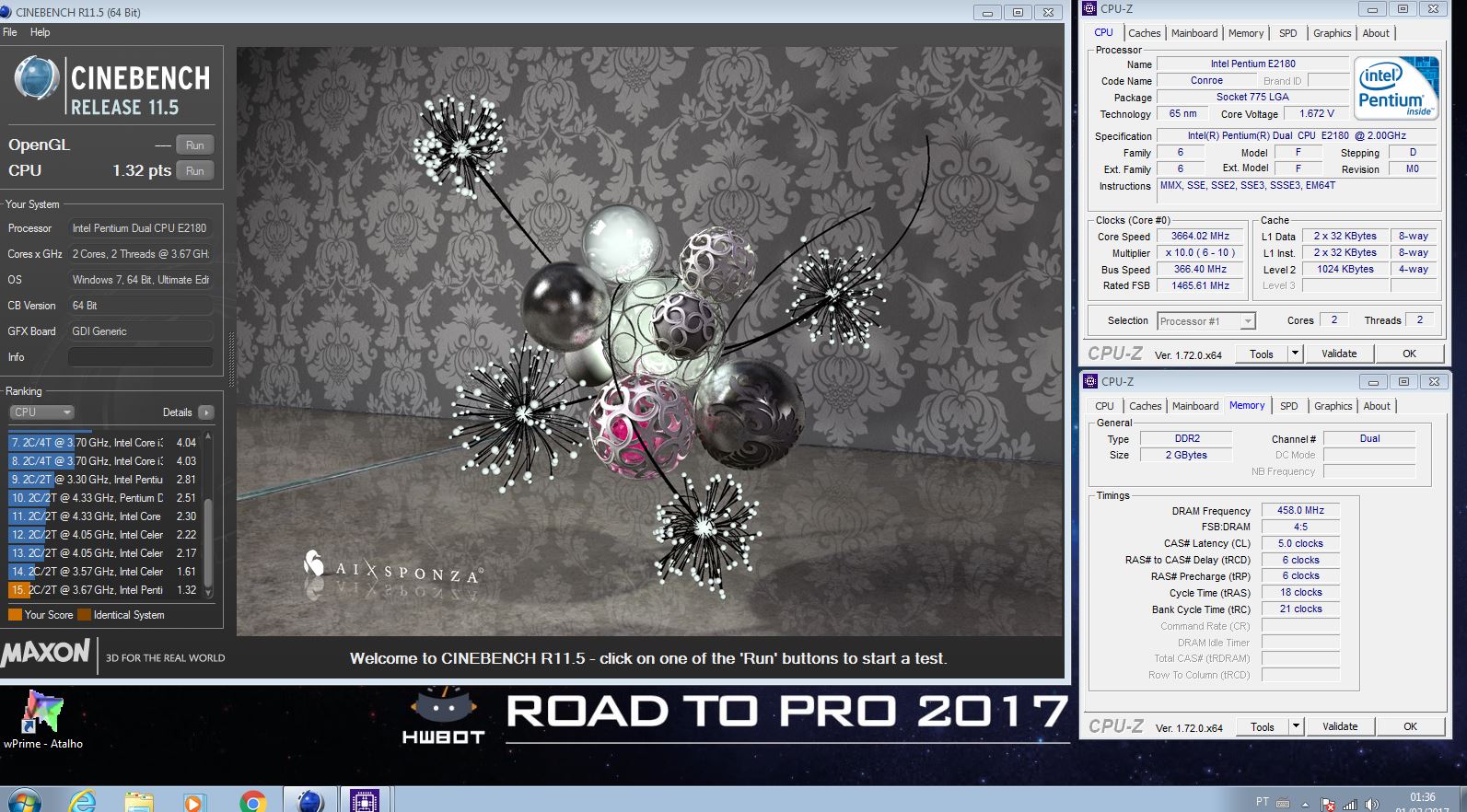The image size is (1467, 812).
Task: Launch Google Chrome from the taskbar
Action: 252,802
